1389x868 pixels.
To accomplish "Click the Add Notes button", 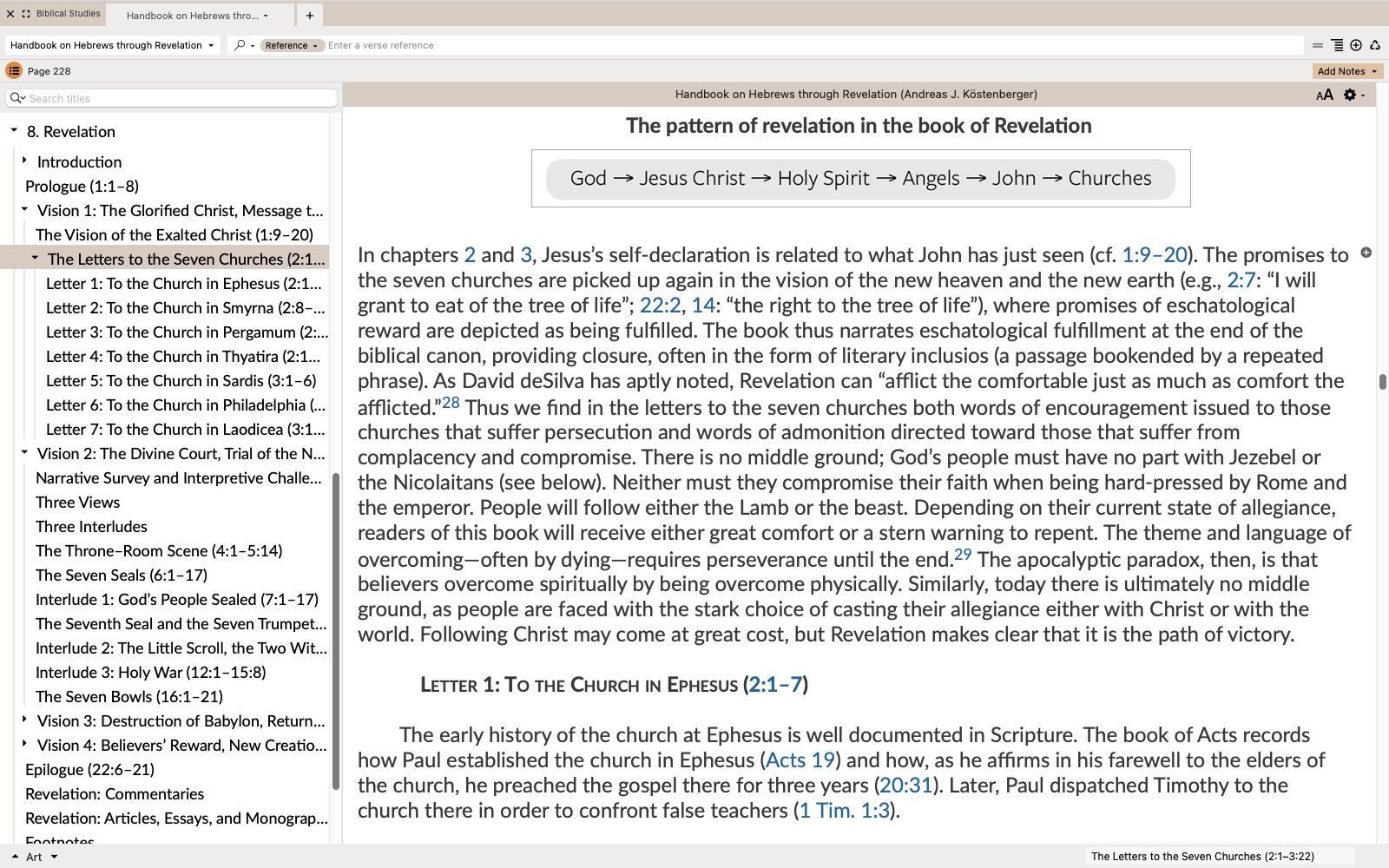I will pyautogui.click(x=1346, y=71).
